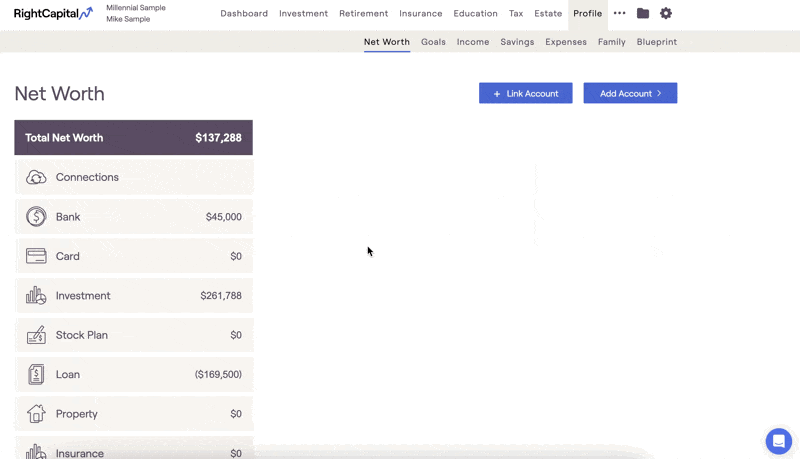
Task: Click the Stock Plan row label
Action: click(x=82, y=335)
